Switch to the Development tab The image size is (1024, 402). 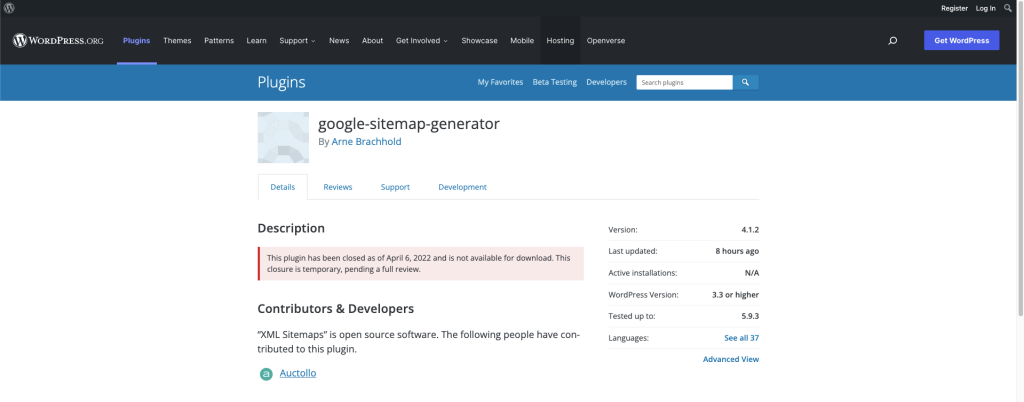click(462, 187)
